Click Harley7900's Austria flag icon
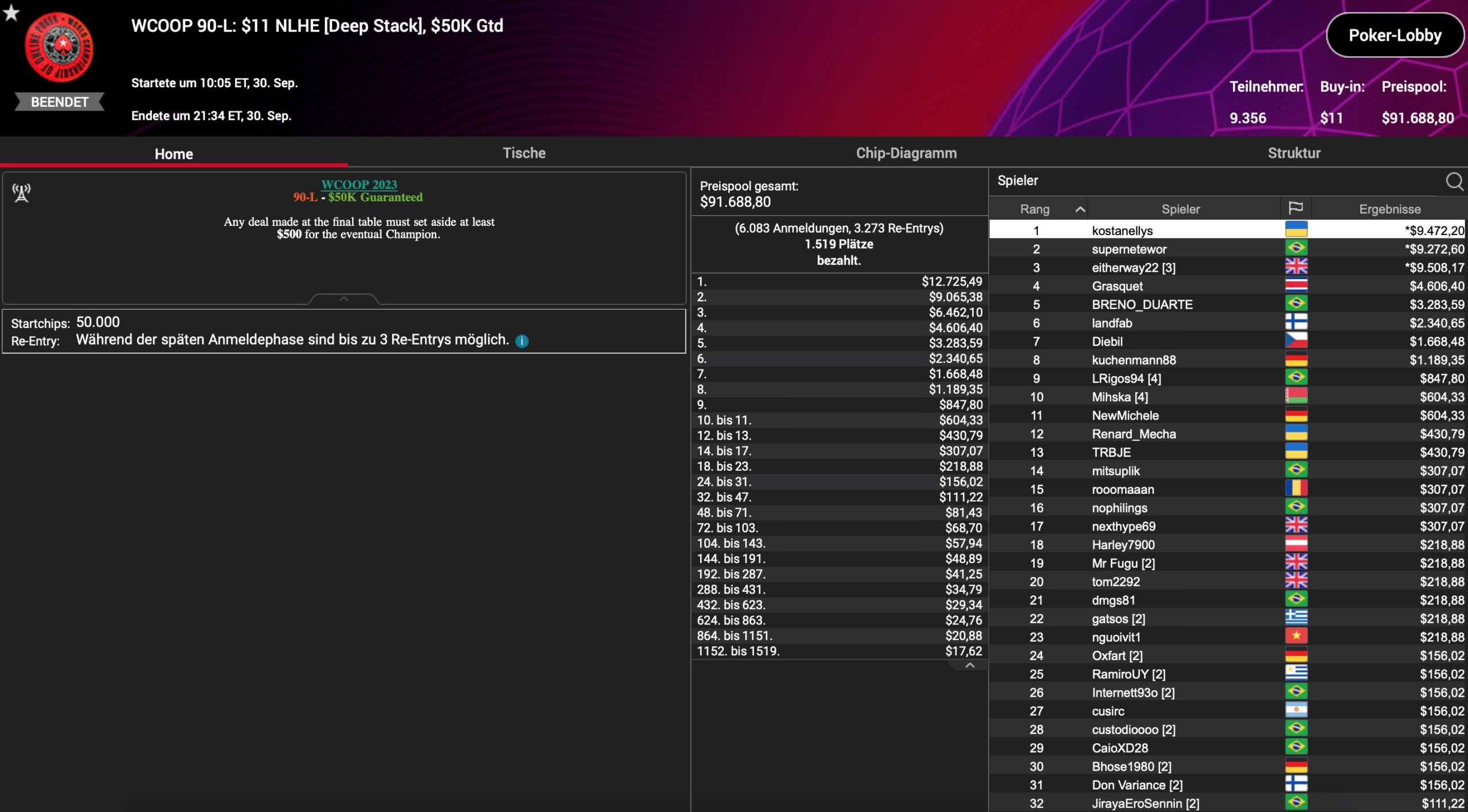Screen dimensions: 1468x812 click(1296, 544)
